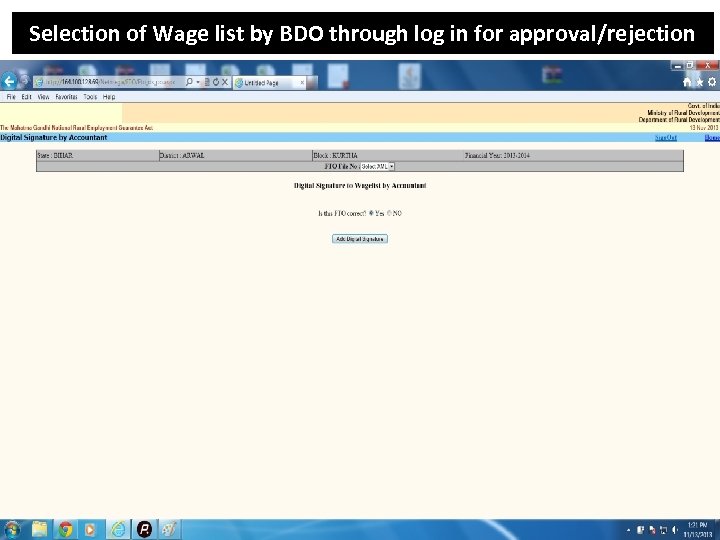Screen dimensions: 720x540
Task: Click the address bar URL field
Action: coord(109,82)
